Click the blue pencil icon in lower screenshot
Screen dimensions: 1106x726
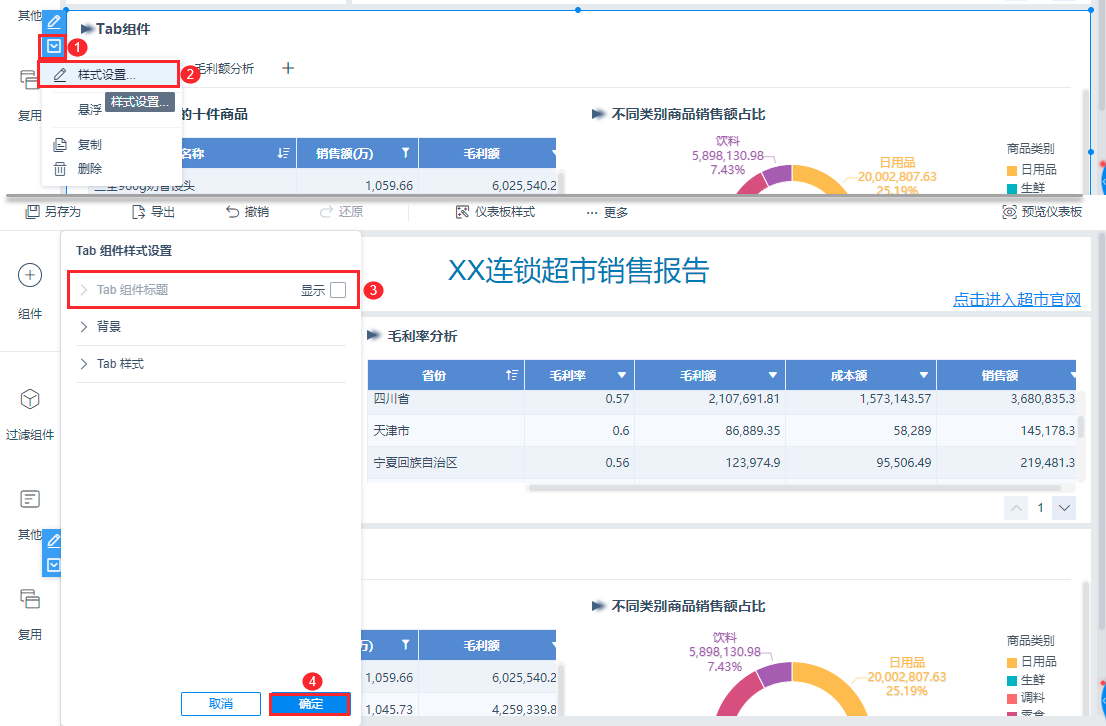pos(54,540)
